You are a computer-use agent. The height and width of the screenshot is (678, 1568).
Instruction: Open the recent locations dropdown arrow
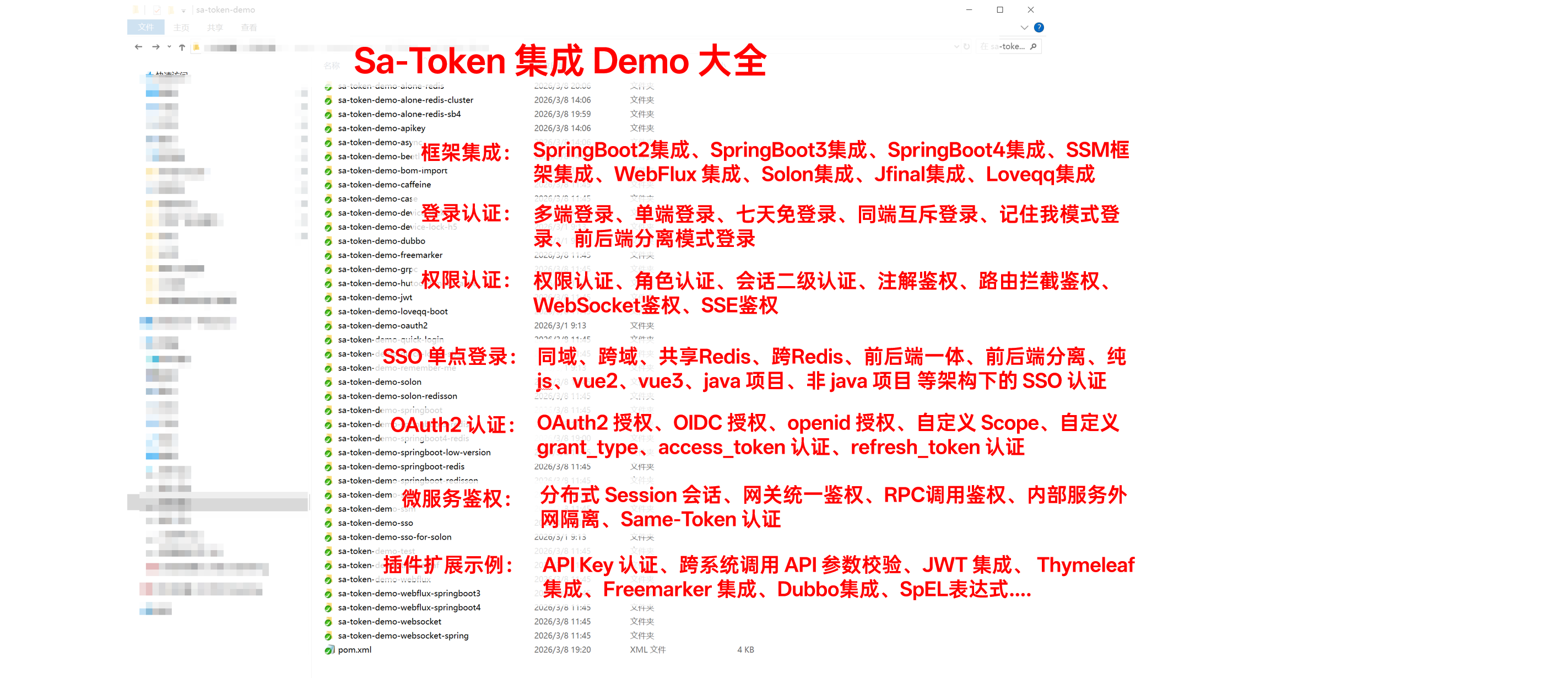coord(169,47)
